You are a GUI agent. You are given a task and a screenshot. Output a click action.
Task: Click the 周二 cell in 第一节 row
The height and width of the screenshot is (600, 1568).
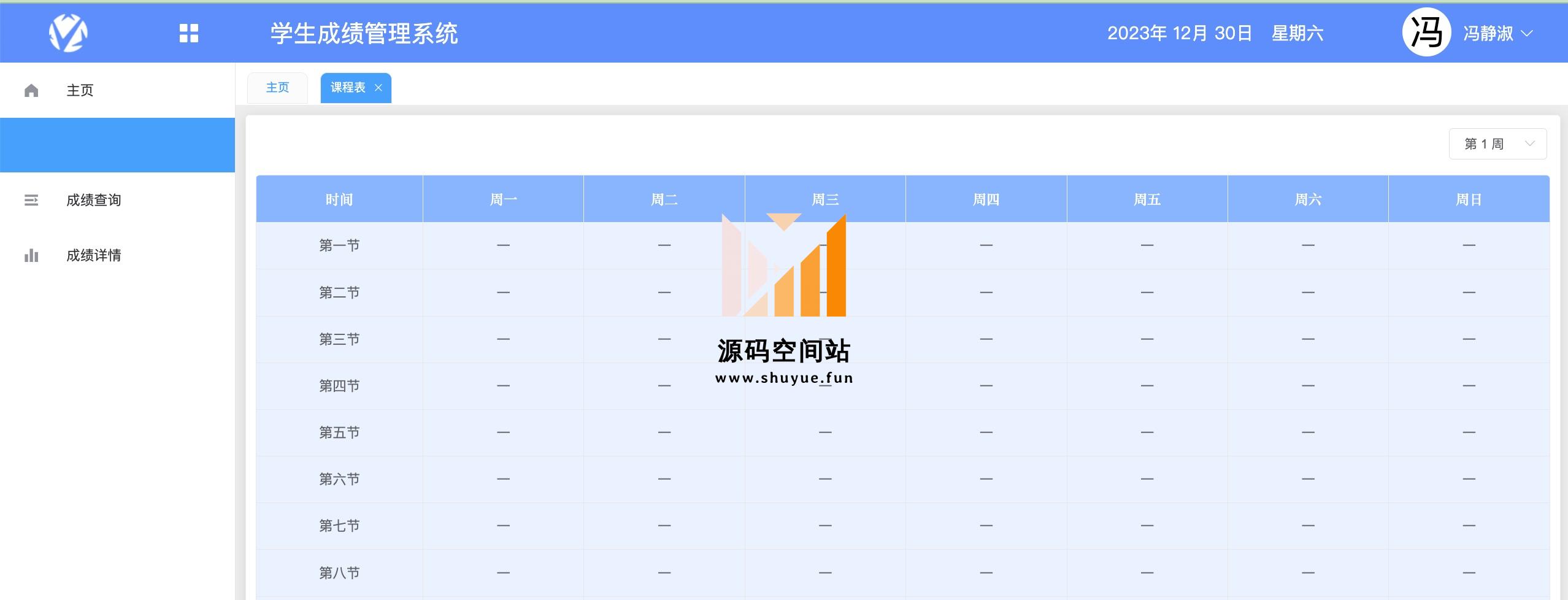coord(664,245)
